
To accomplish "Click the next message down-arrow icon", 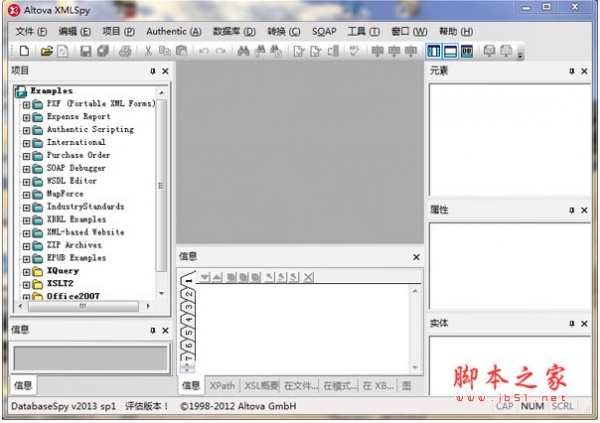I will click(x=205, y=277).
